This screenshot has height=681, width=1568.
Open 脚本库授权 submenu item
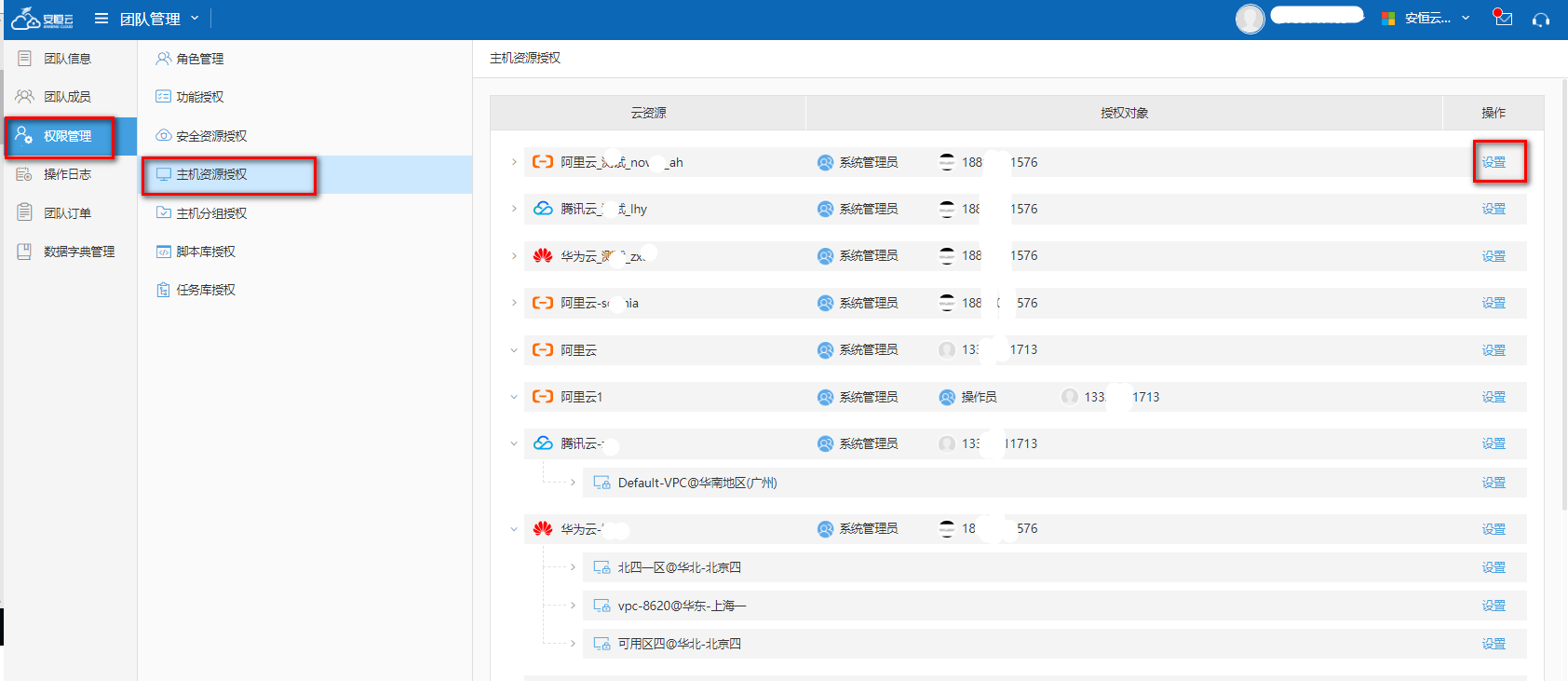click(x=205, y=252)
